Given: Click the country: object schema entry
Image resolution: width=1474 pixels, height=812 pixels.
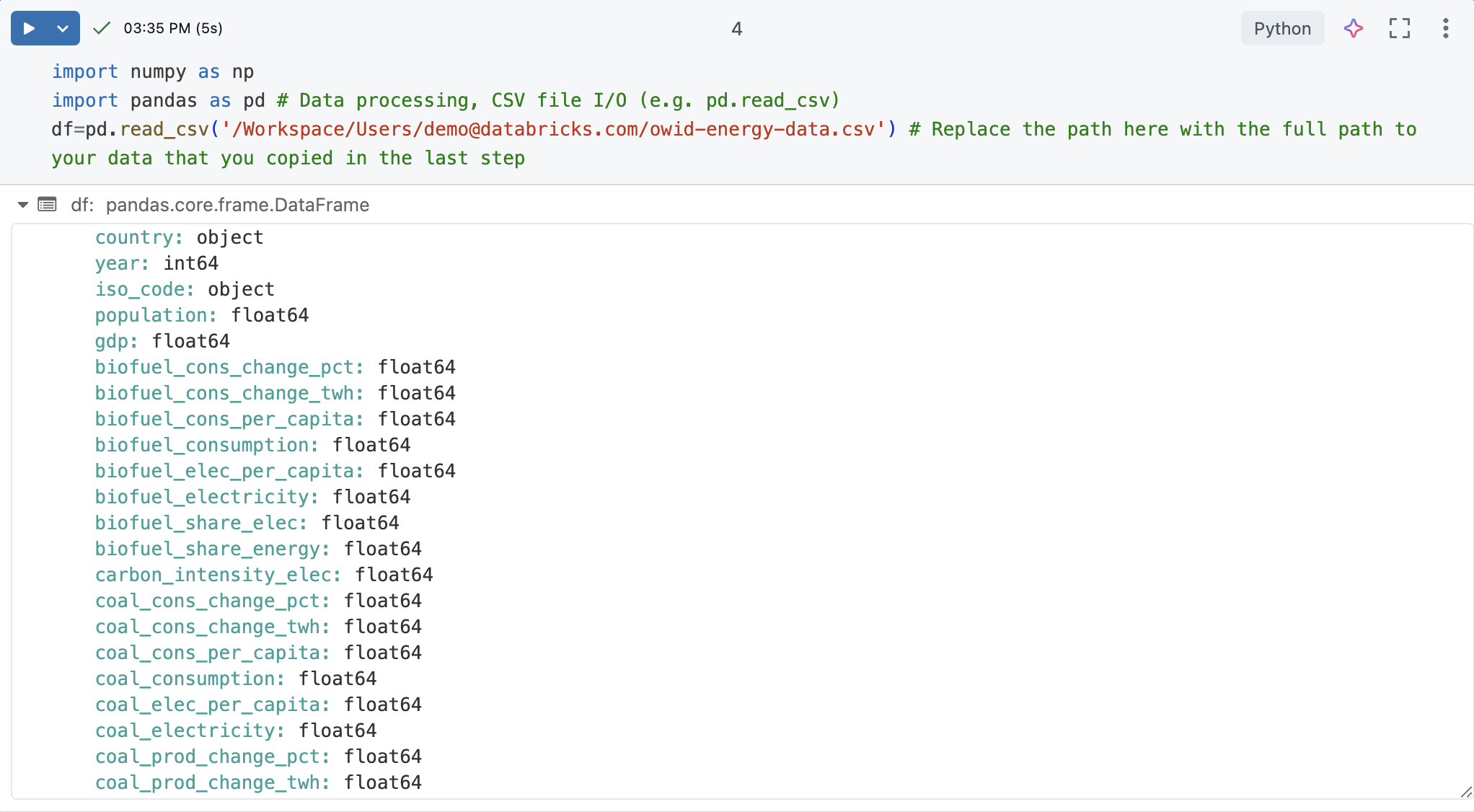Looking at the screenshot, I should [178, 237].
